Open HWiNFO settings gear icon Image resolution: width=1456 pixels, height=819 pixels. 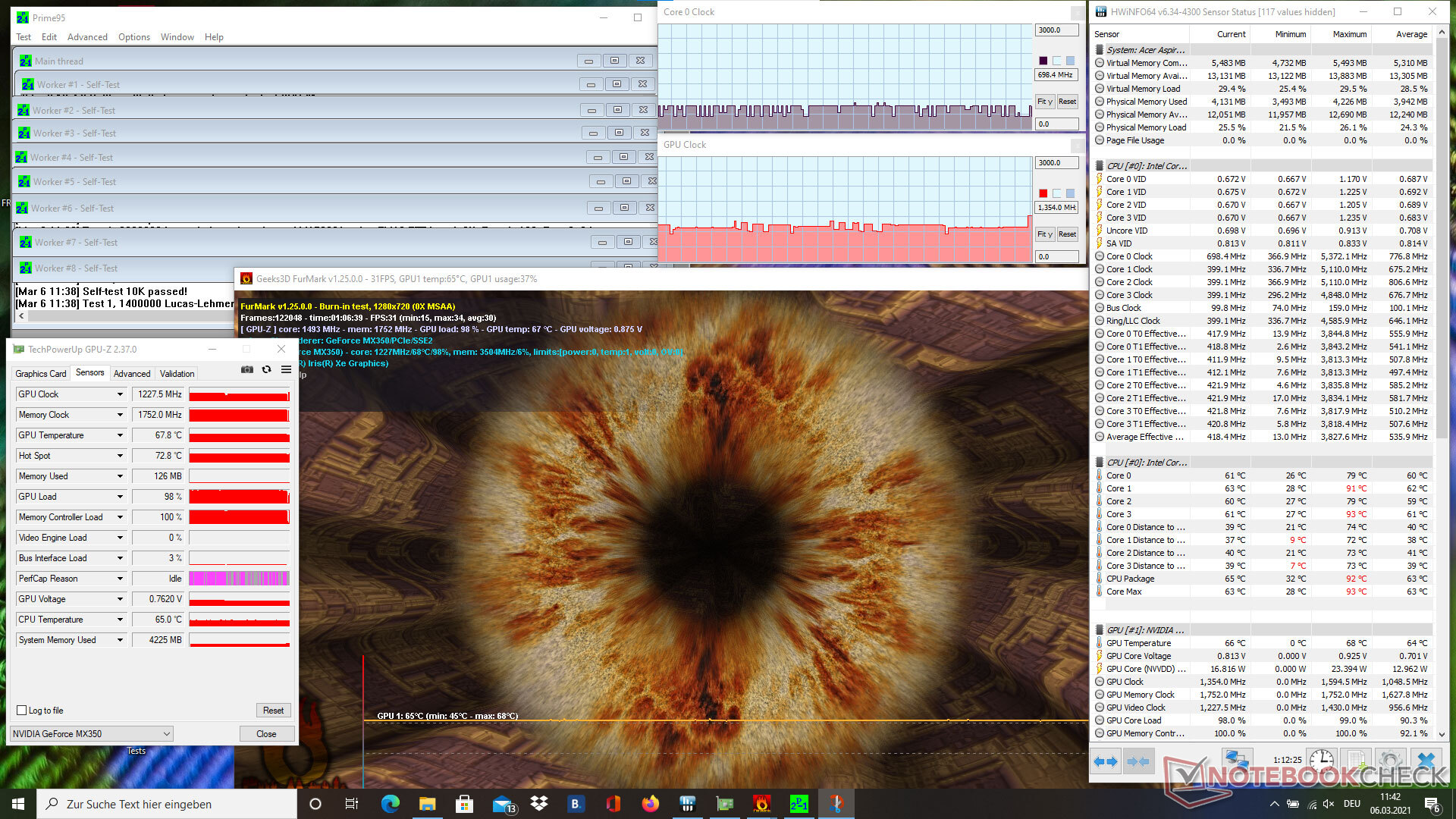point(1389,760)
